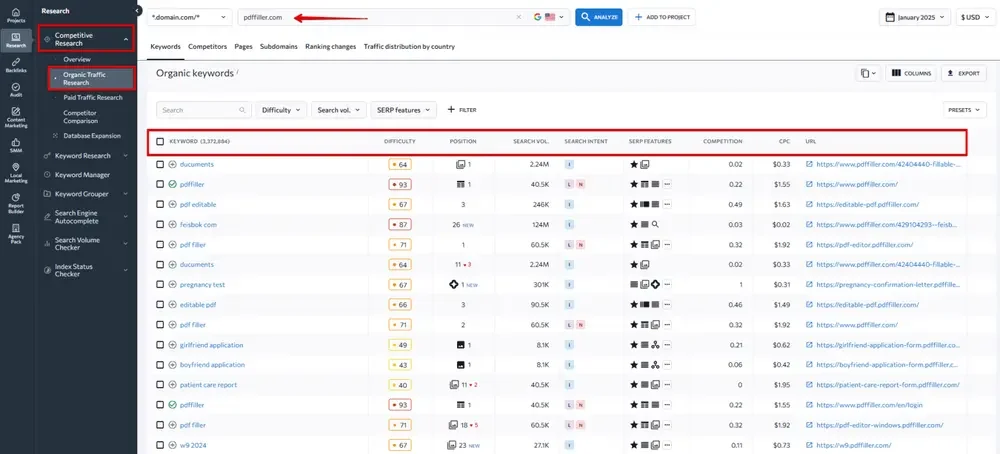
Task: Click the plus icon beside w9 2024
Action: coord(172,445)
